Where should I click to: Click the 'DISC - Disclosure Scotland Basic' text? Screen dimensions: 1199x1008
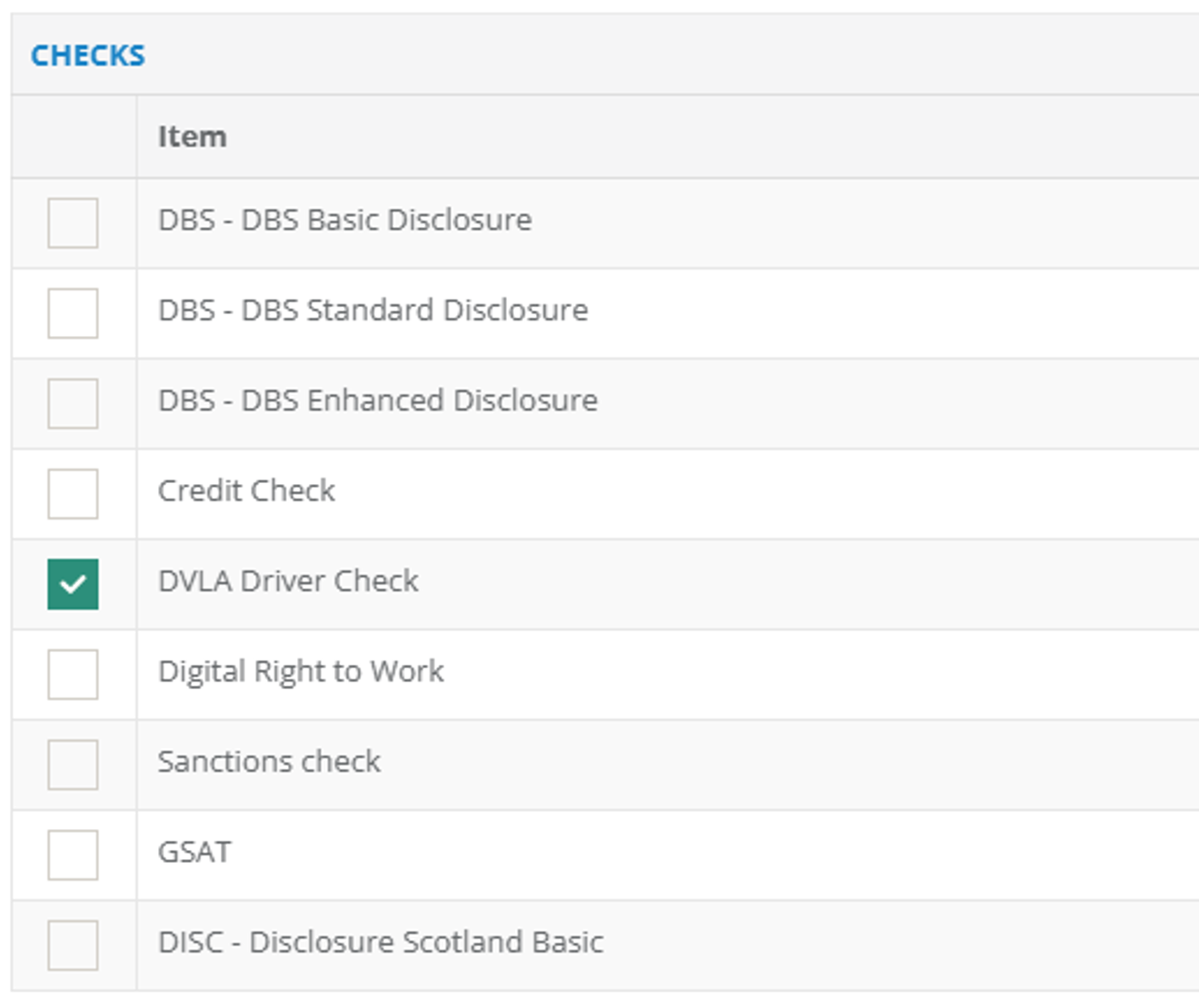coord(381,942)
